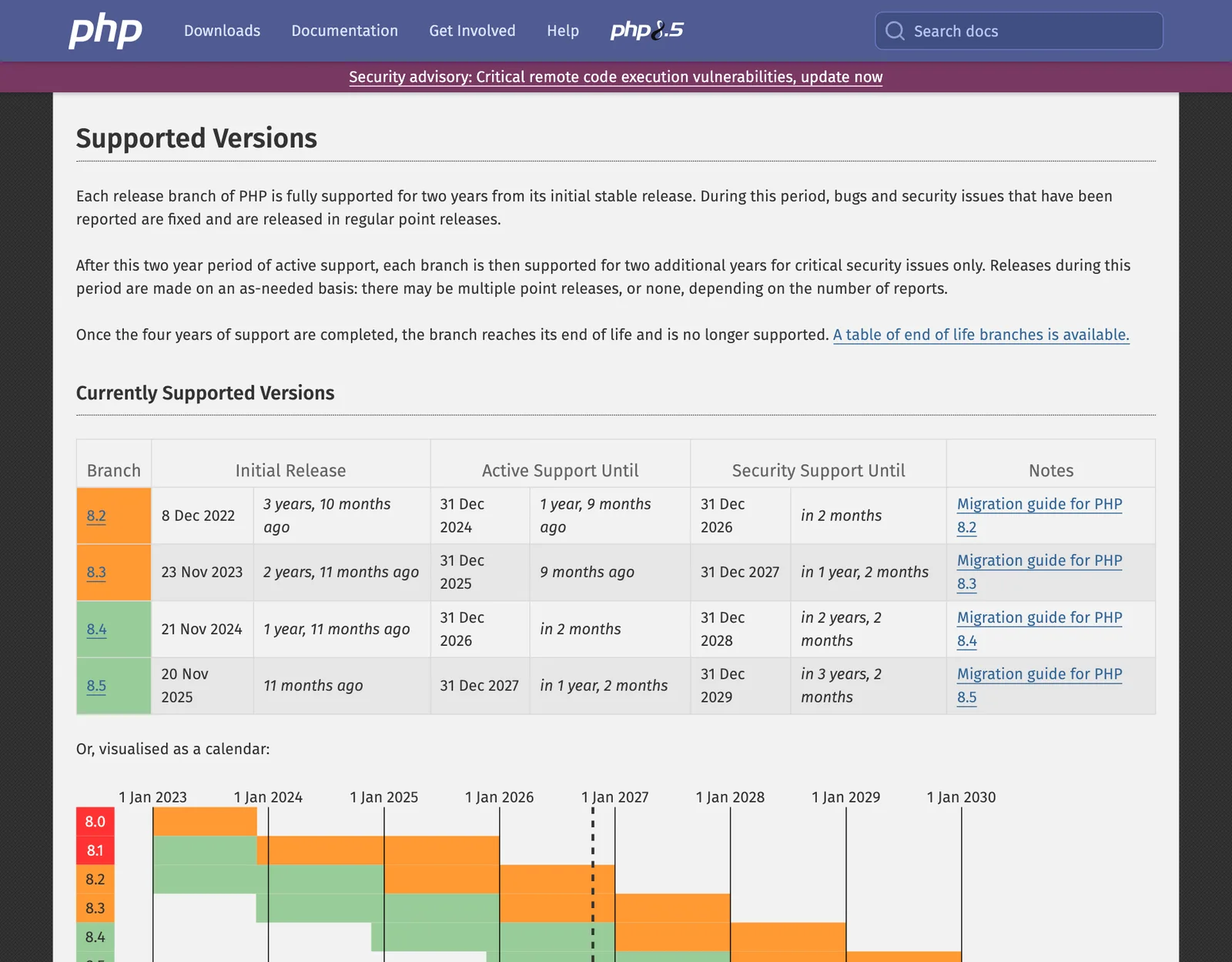1232x962 pixels.
Task: Click the '23 Nov 2023' release date cell
Action: click(x=202, y=573)
